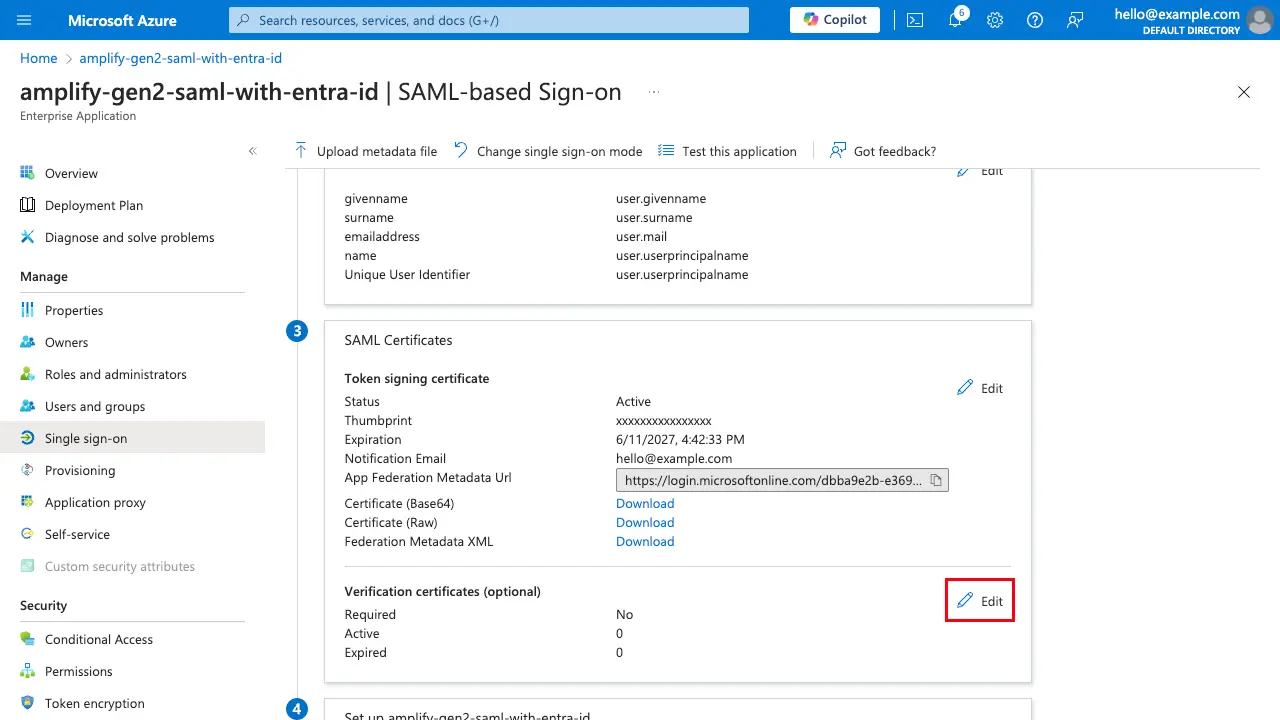
Task: Focus the search resources input box
Action: (489, 20)
